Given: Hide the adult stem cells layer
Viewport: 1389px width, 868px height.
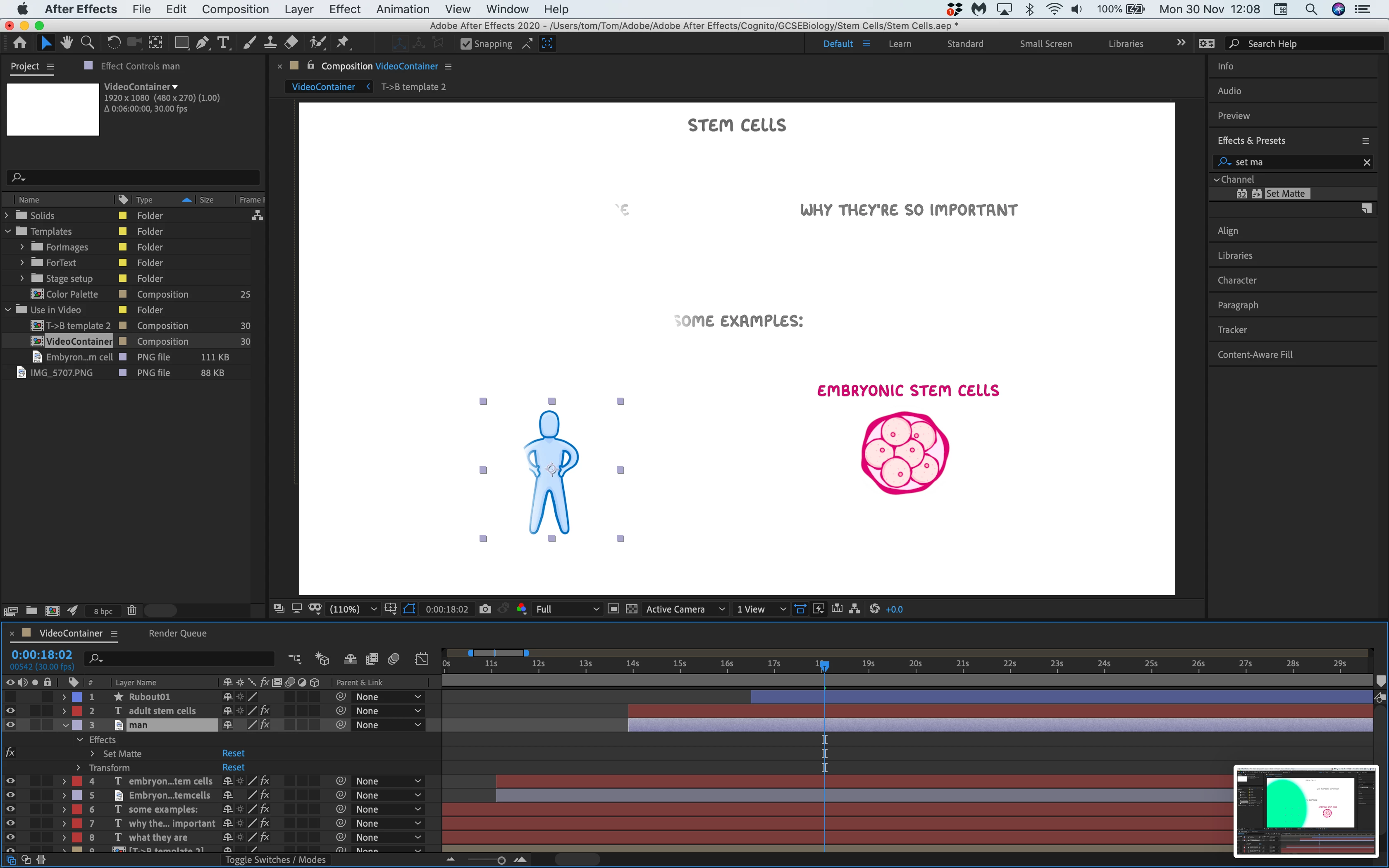Looking at the screenshot, I should click(10, 711).
